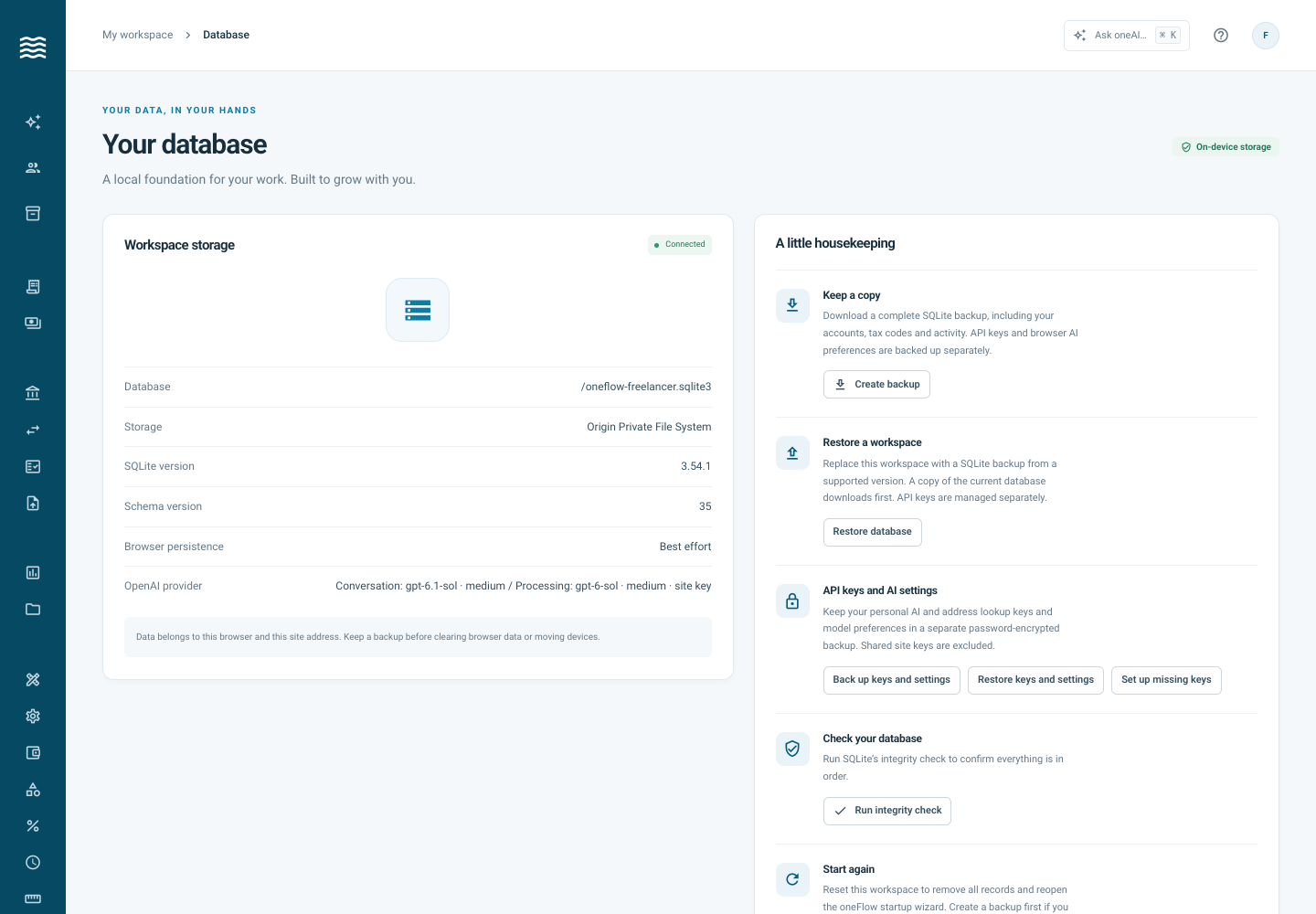Open the oneFlow waves logo
1316x914 pixels.
click(x=33, y=48)
